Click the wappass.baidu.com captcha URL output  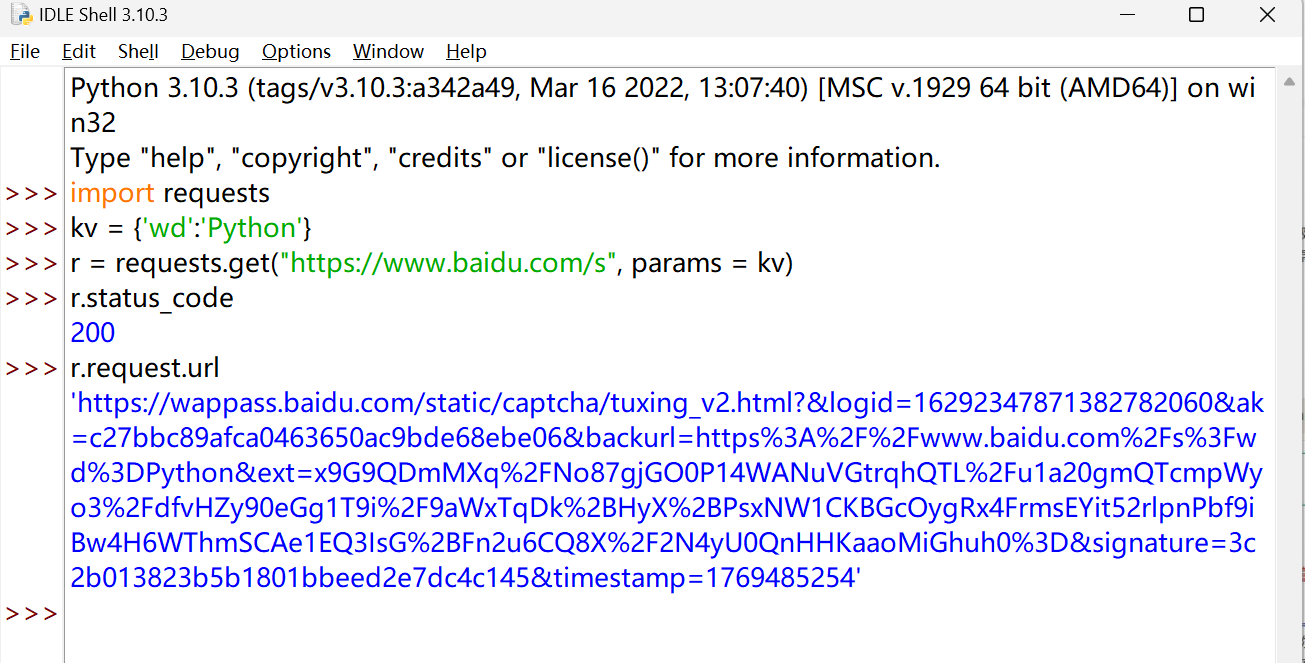[x=668, y=490]
